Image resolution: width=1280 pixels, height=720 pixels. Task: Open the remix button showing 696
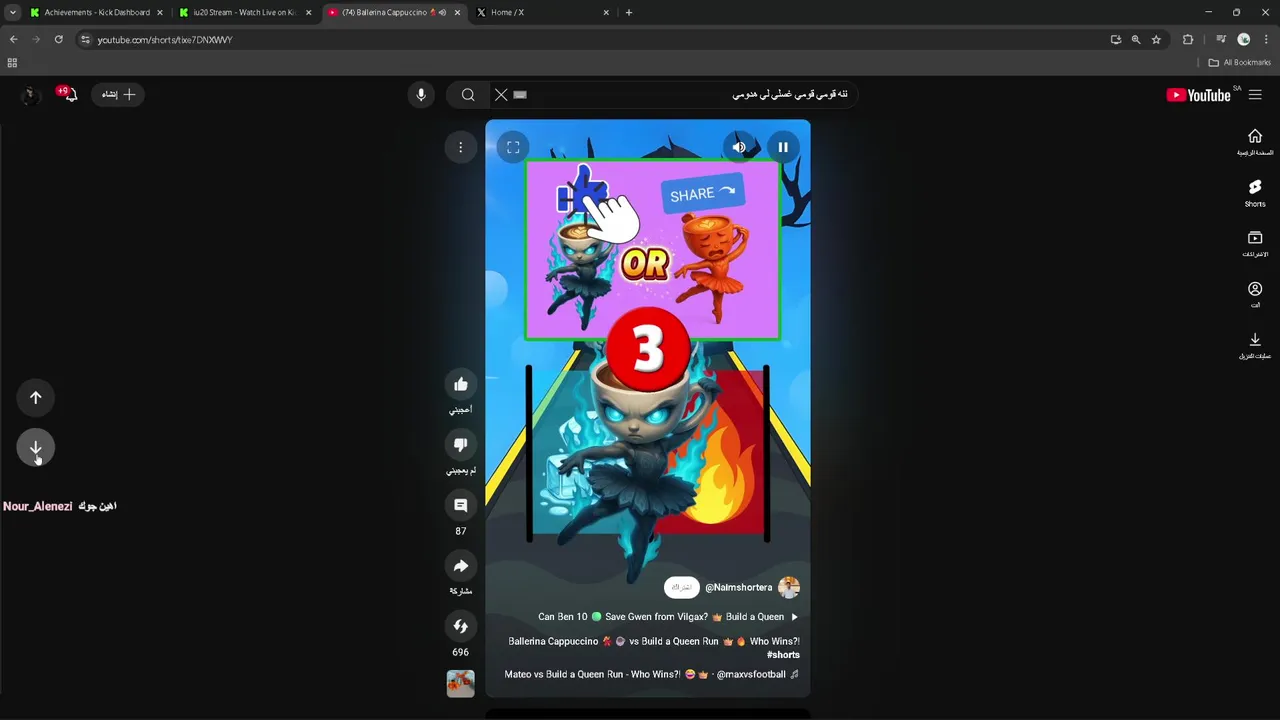click(460, 626)
